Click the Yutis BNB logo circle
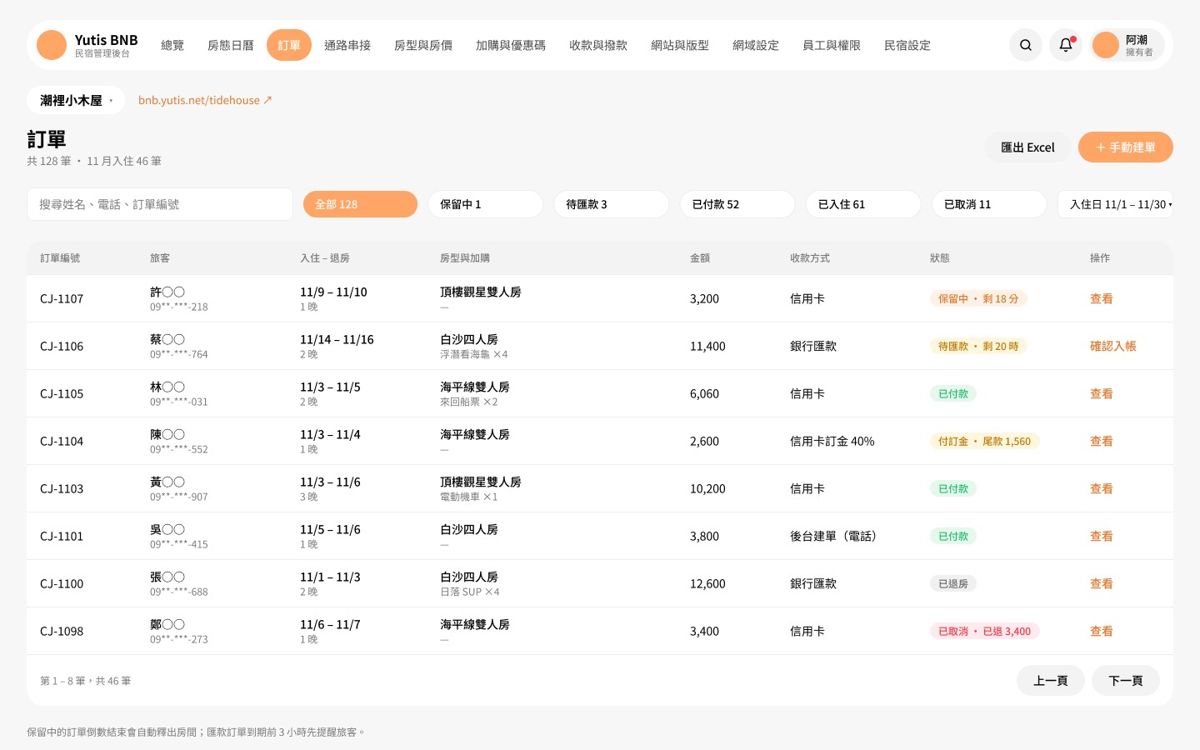The image size is (1200, 750). coord(52,45)
